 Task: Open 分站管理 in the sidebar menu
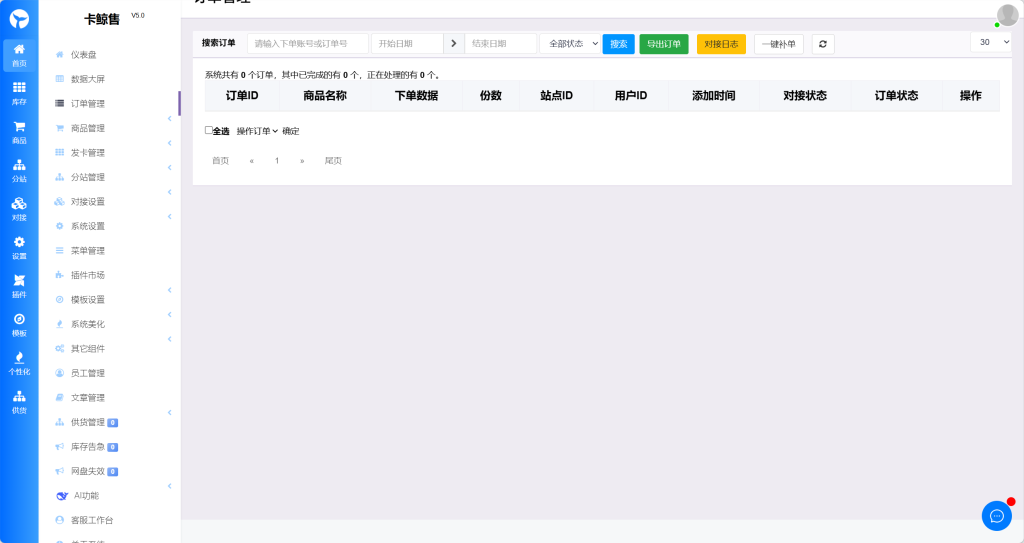[88, 177]
